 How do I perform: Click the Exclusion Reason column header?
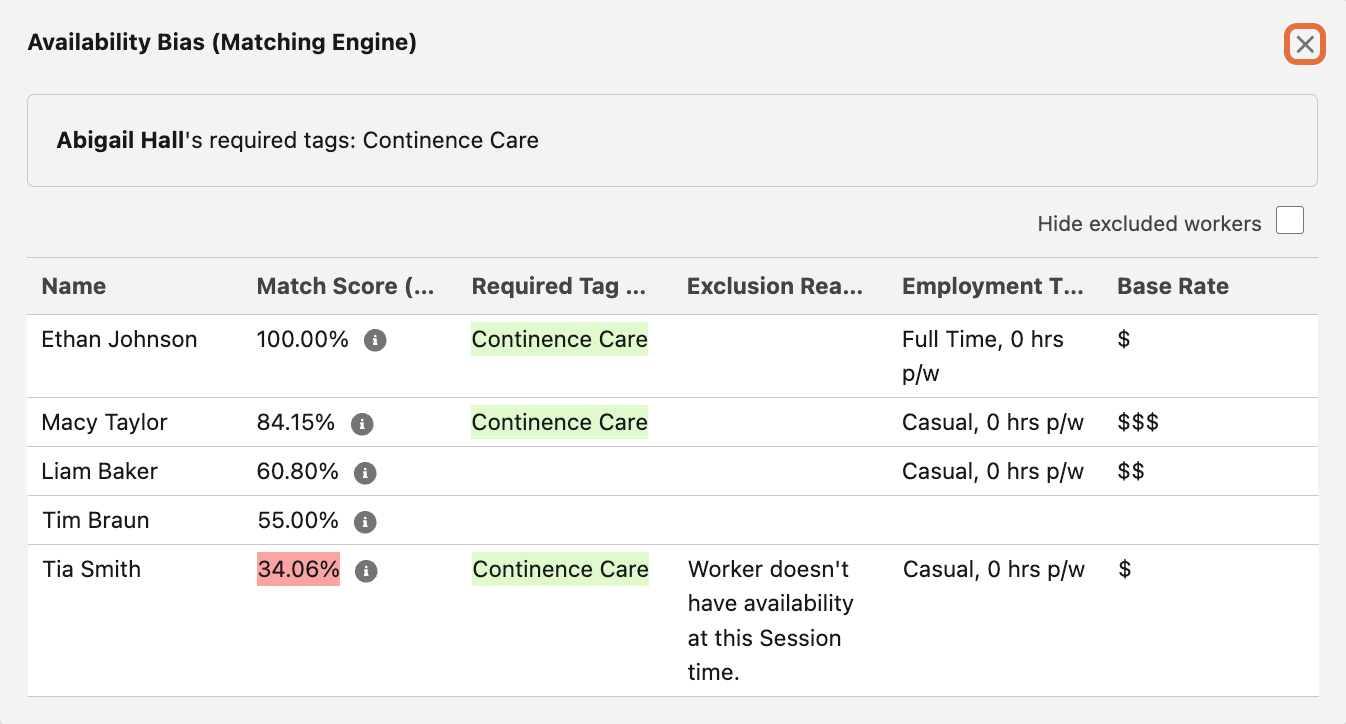(x=775, y=286)
